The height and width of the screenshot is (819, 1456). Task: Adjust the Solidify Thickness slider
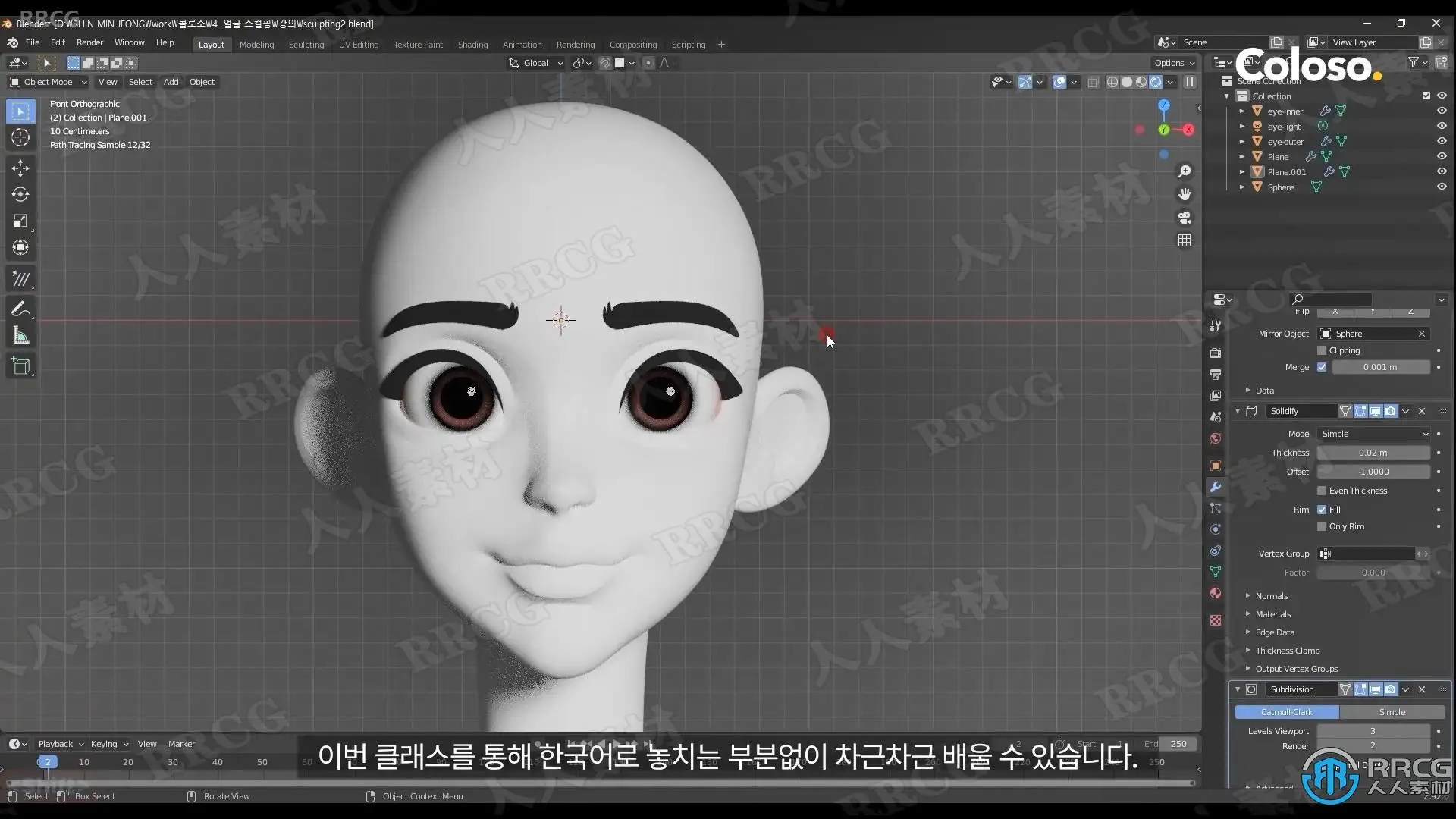[x=1373, y=453]
